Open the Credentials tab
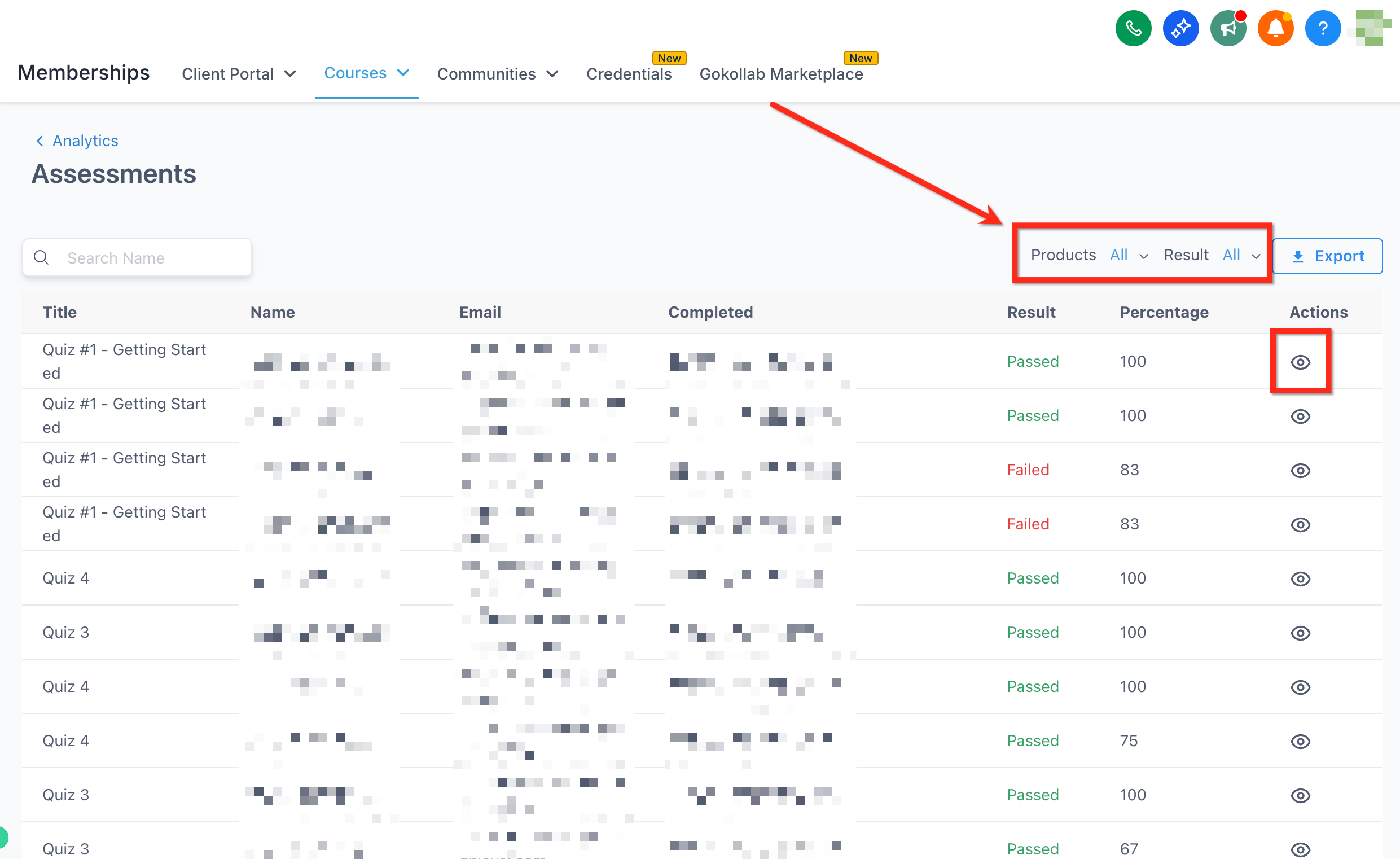Viewport: 1400px width, 859px height. [x=629, y=74]
